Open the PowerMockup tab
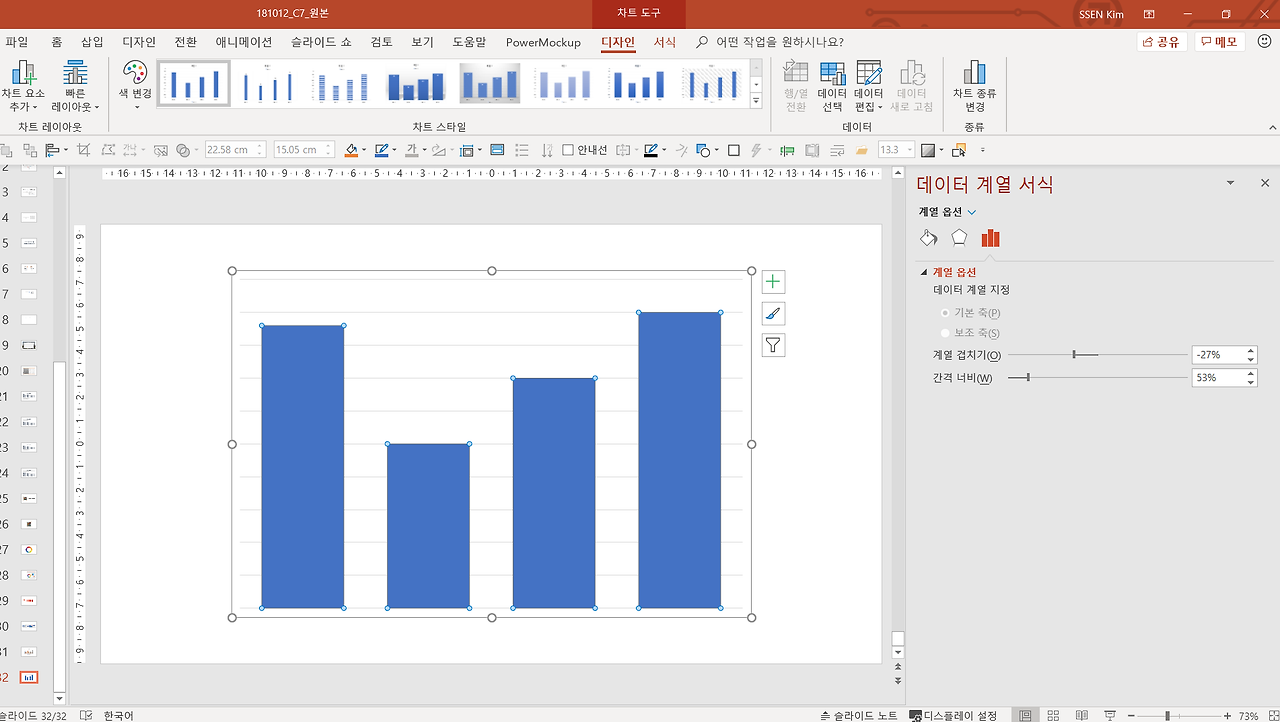This screenshot has height=722, width=1280. 543,42
